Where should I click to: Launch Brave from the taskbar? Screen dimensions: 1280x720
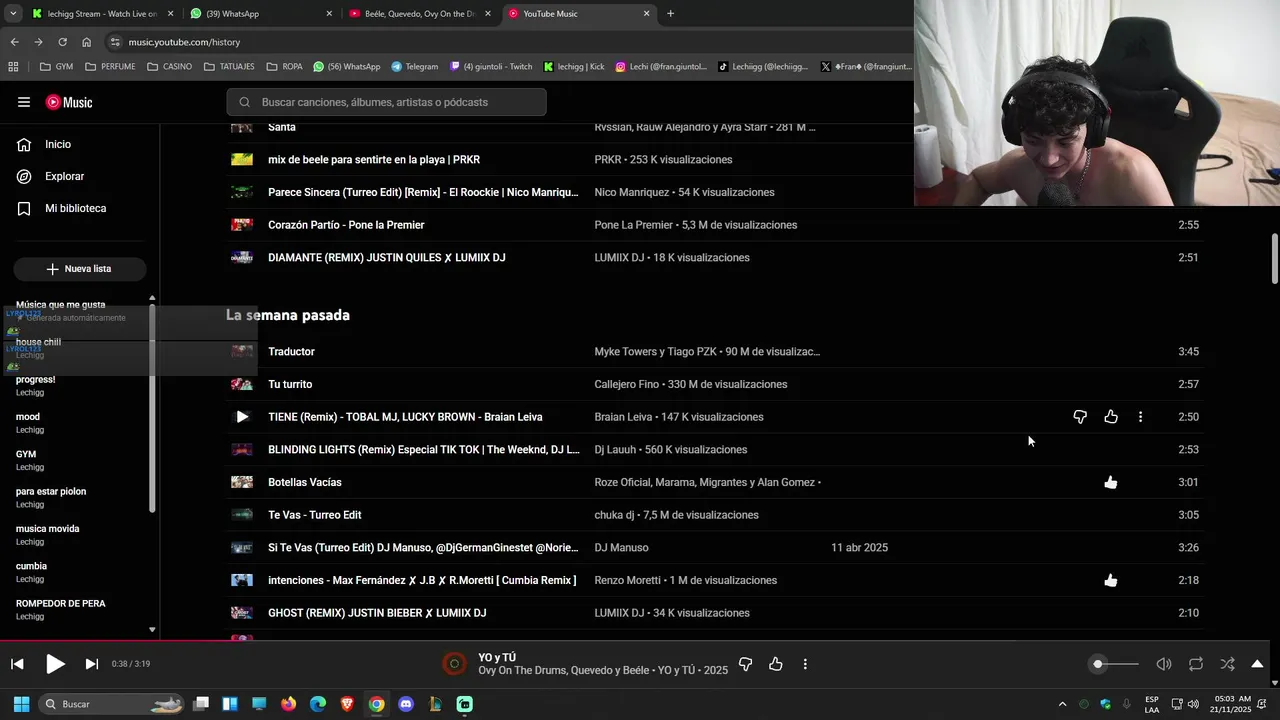[347, 704]
